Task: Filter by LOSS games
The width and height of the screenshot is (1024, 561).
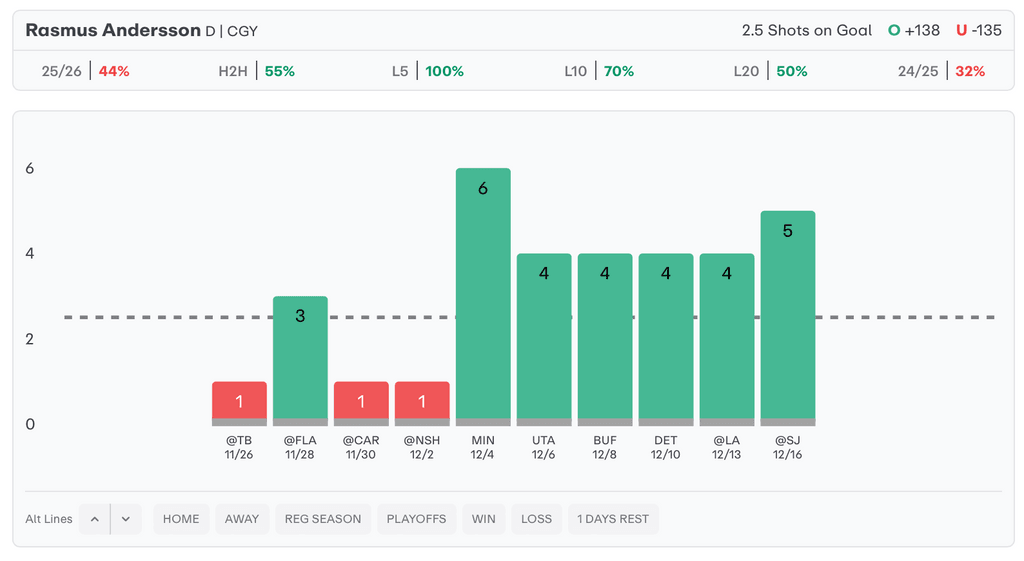Action: [x=536, y=519]
